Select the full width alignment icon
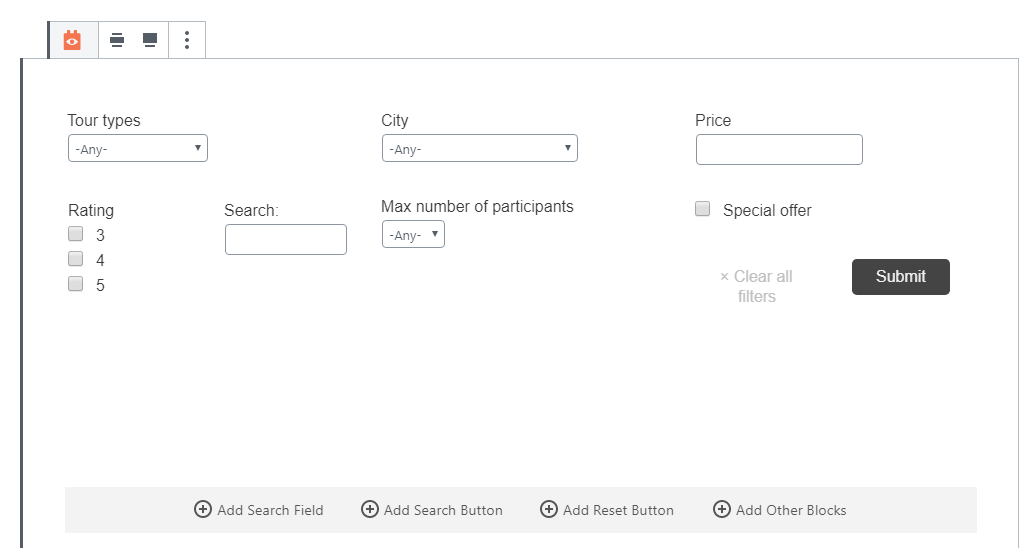This screenshot has width=1036, height=548. (150, 40)
